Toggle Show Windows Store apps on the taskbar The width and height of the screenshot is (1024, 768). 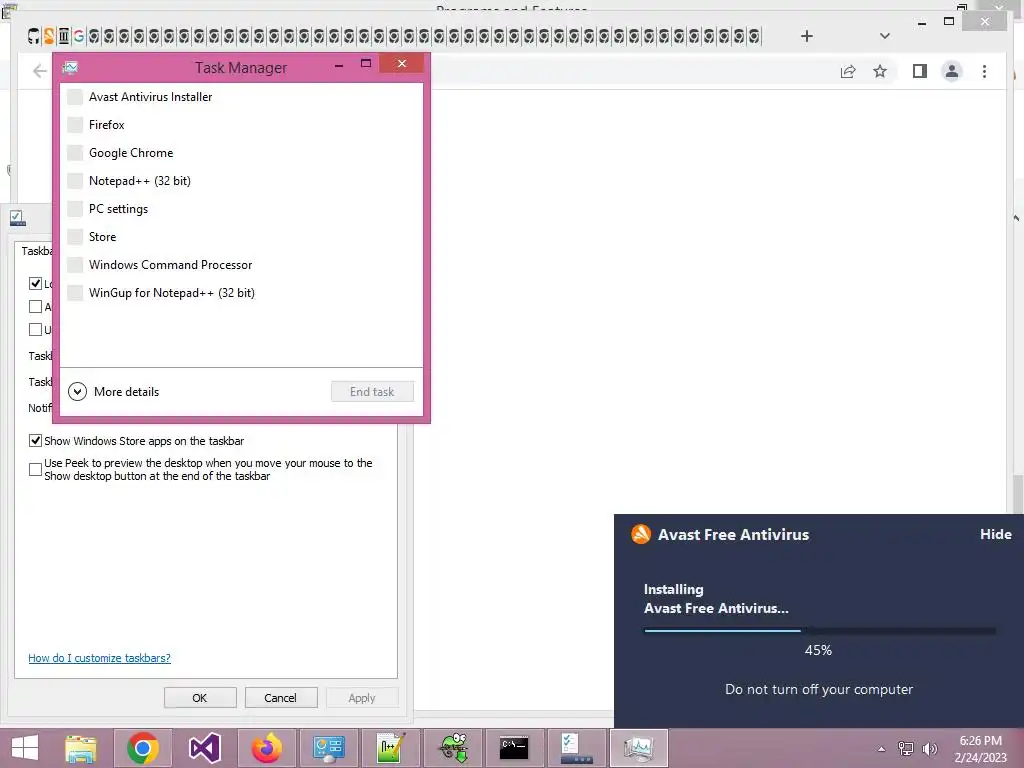[35, 441]
